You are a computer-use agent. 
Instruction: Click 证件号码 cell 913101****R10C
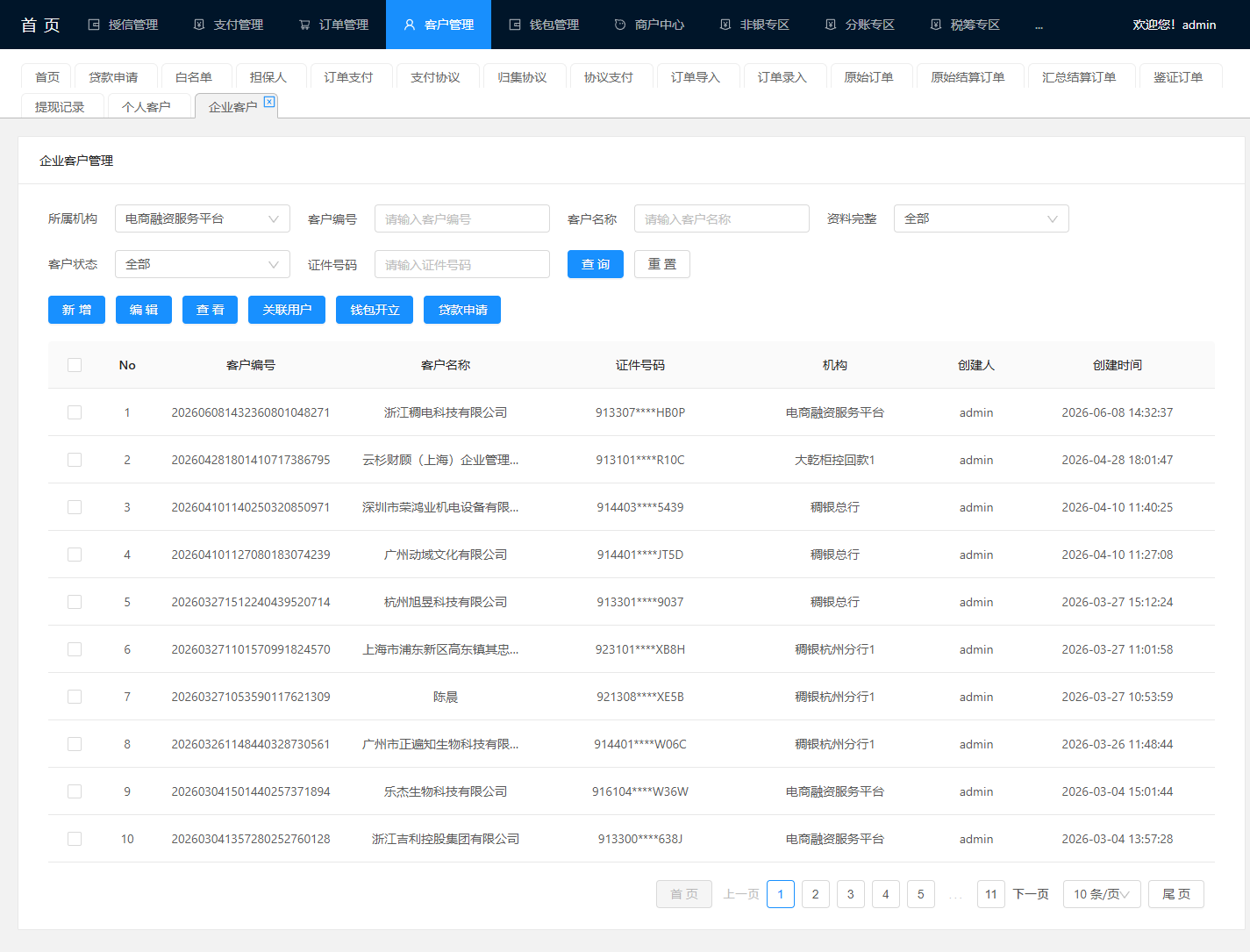click(640, 460)
